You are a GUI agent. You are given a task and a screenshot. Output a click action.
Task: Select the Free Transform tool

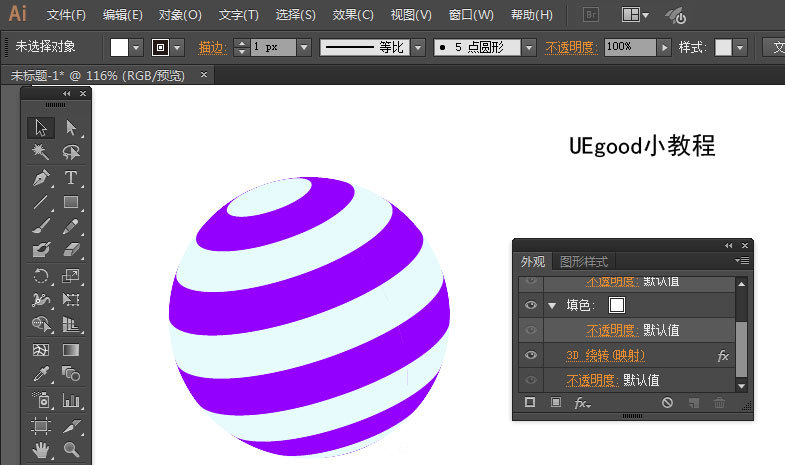click(71, 300)
